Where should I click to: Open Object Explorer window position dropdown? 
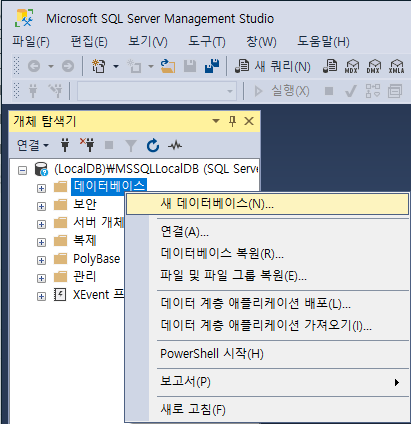point(216,121)
